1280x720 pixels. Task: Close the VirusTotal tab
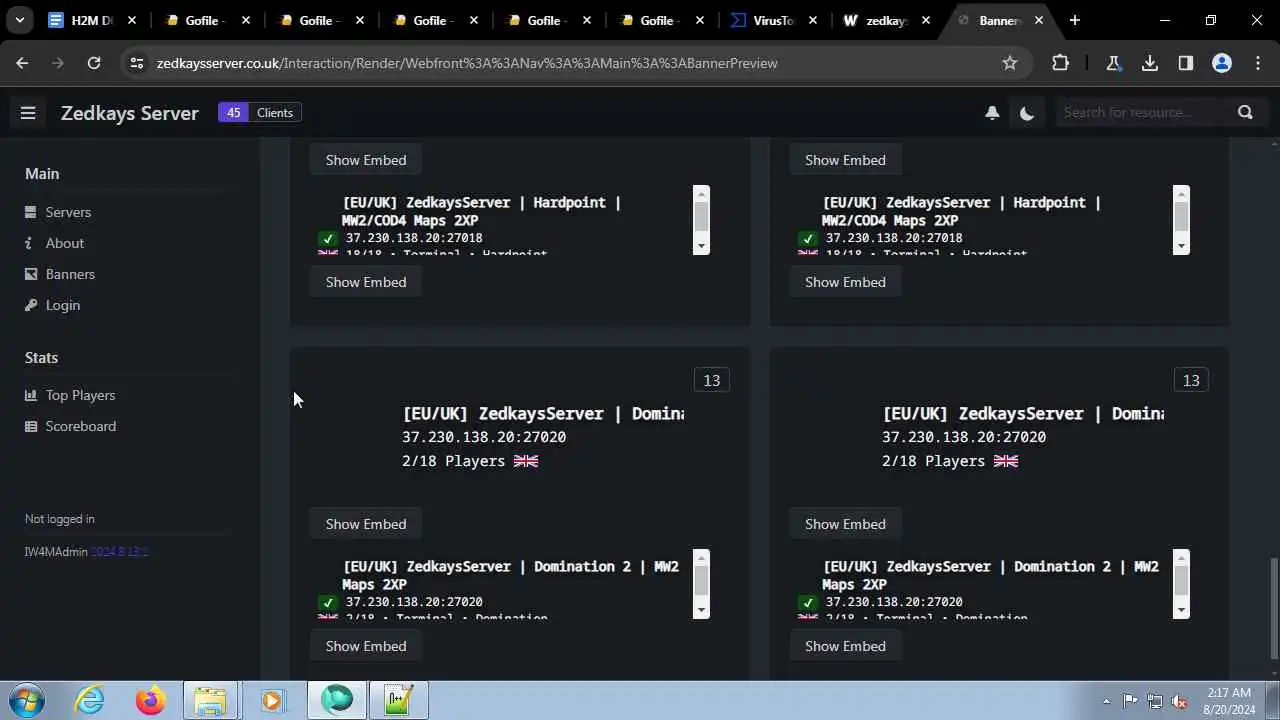coord(814,20)
